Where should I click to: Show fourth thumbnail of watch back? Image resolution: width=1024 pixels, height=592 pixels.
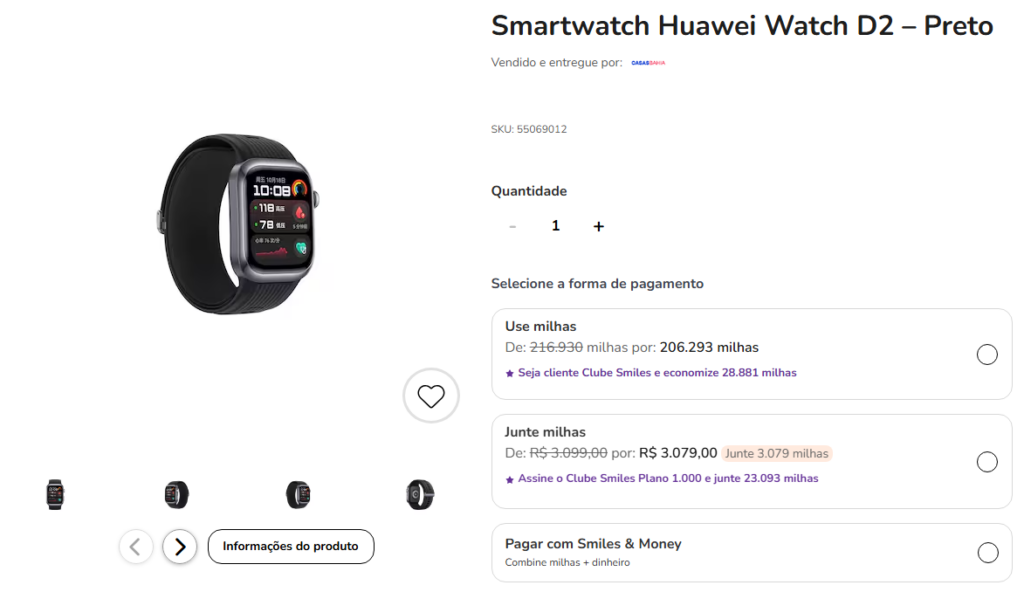click(420, 495)
